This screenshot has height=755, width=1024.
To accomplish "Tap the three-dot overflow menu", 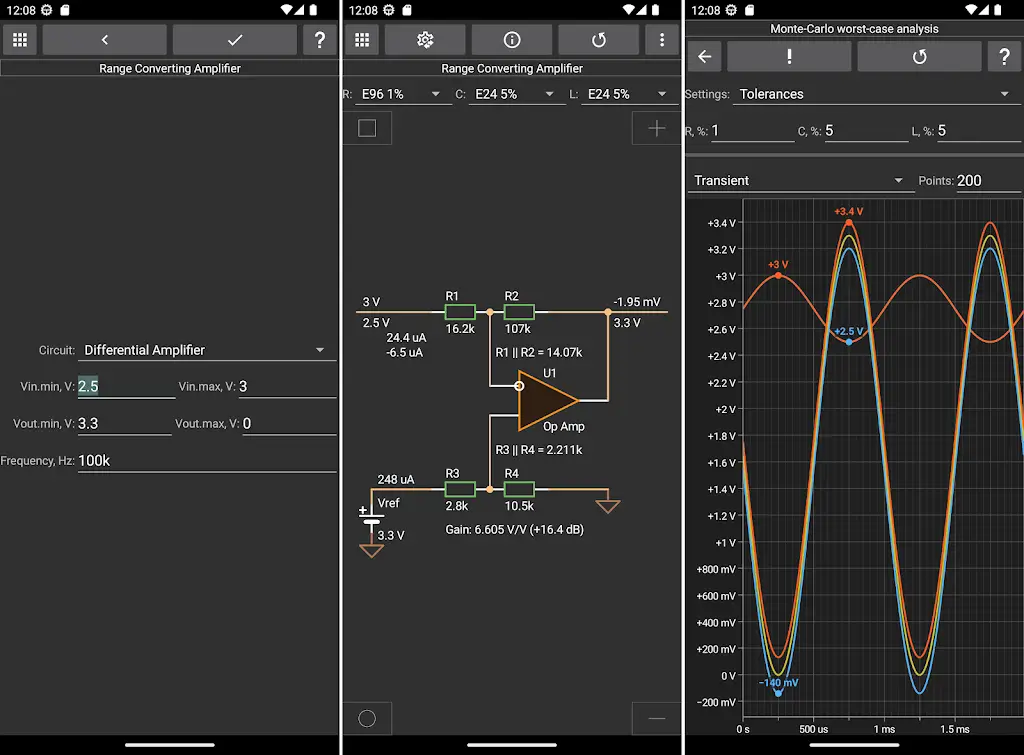I will (x=661, y=40).
